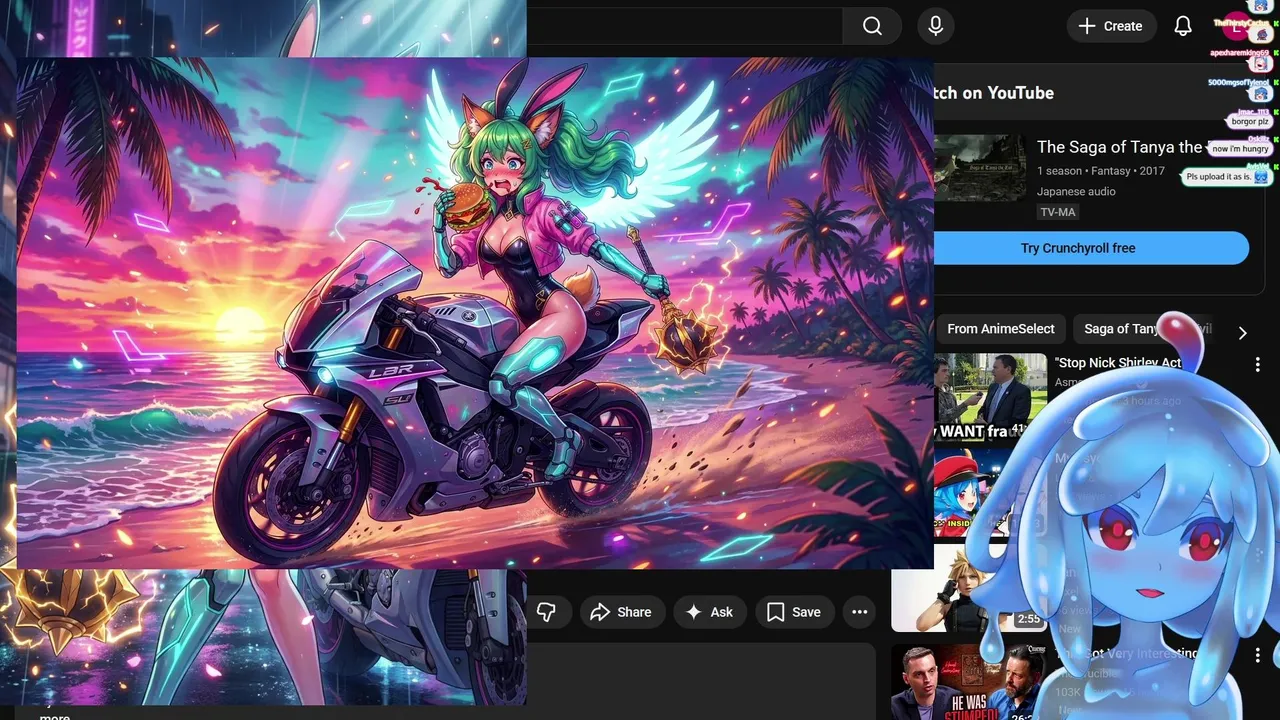Share this video
Viewport: 1280px width, 720px height.
coord(621,612)
